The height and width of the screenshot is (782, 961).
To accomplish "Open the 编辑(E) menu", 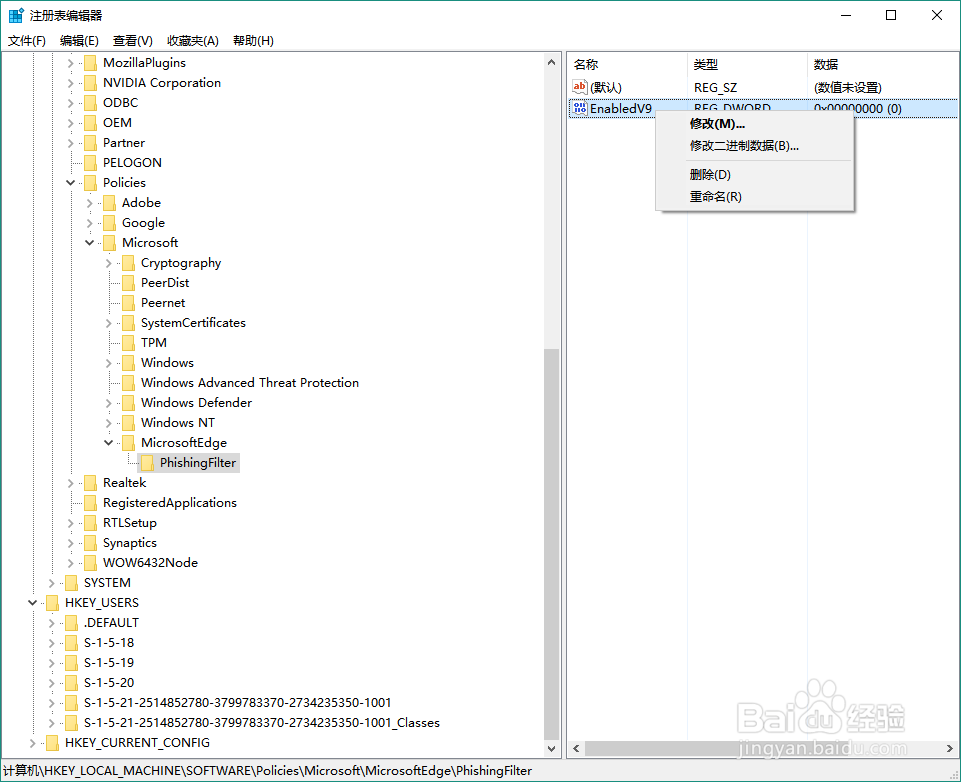I will [79, 40].
